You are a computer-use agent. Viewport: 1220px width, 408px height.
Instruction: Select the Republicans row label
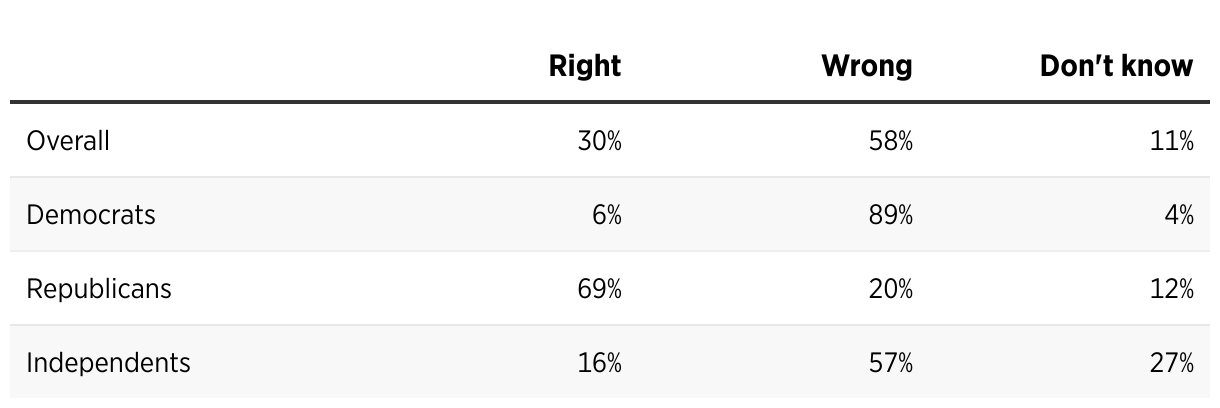99,288
